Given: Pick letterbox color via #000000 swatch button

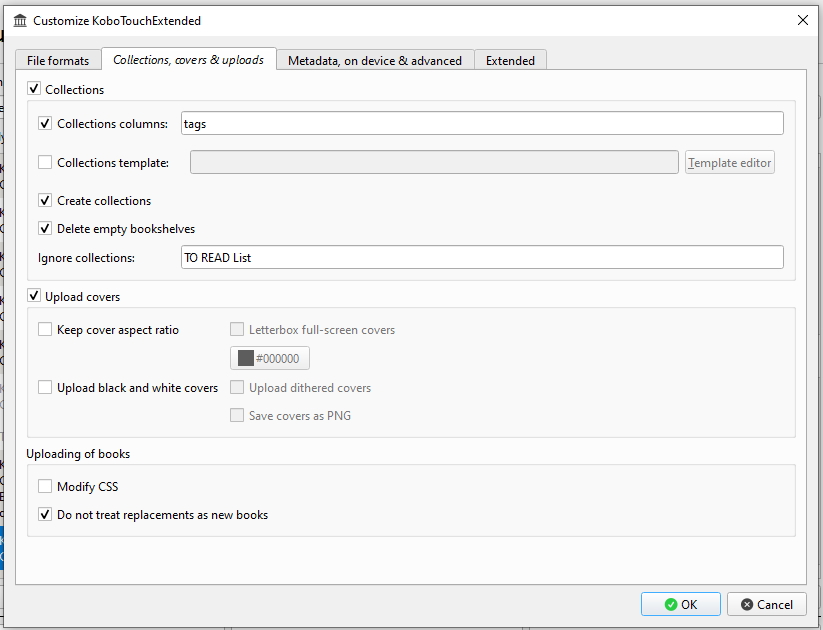Looking at the screenshot, I should [x=270, y=358].
